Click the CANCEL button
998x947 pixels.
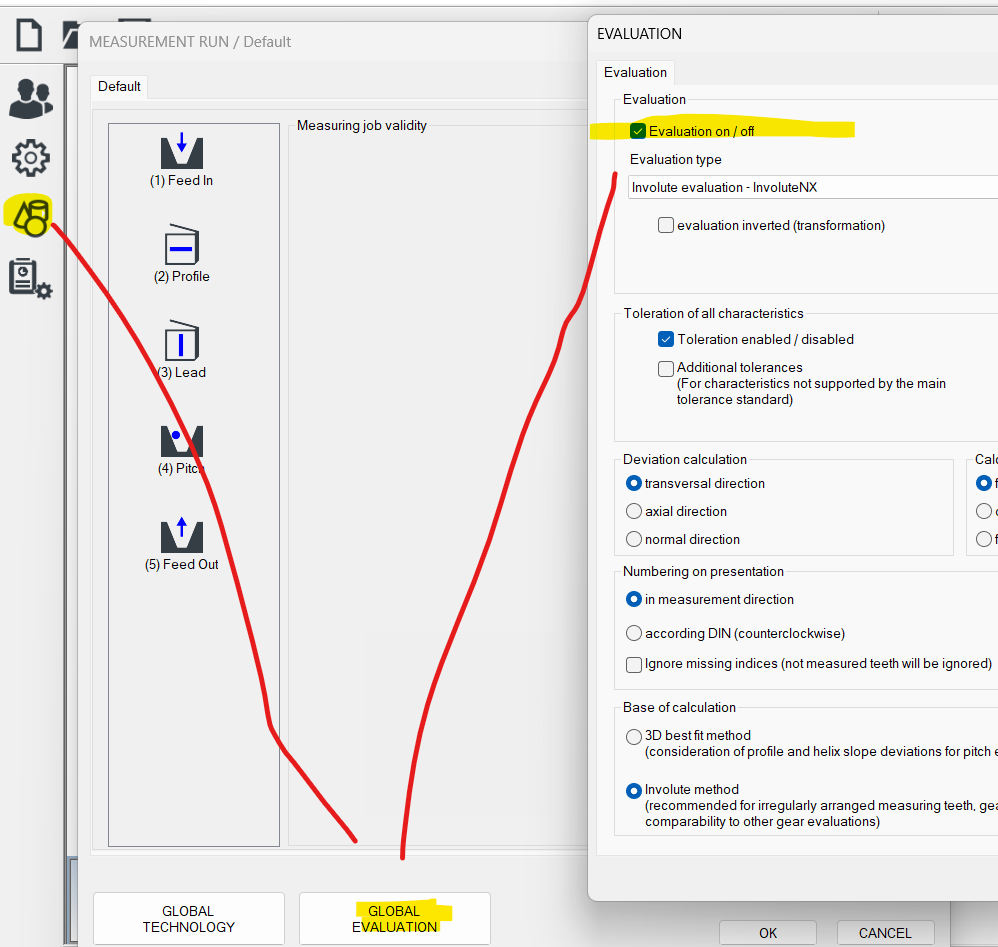click(x=885, y=933)
